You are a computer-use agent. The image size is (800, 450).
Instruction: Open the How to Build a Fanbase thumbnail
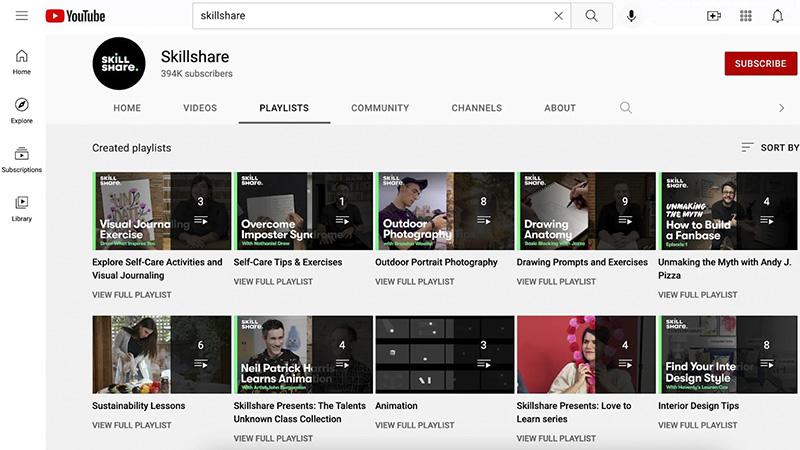[x=728, y=211]
